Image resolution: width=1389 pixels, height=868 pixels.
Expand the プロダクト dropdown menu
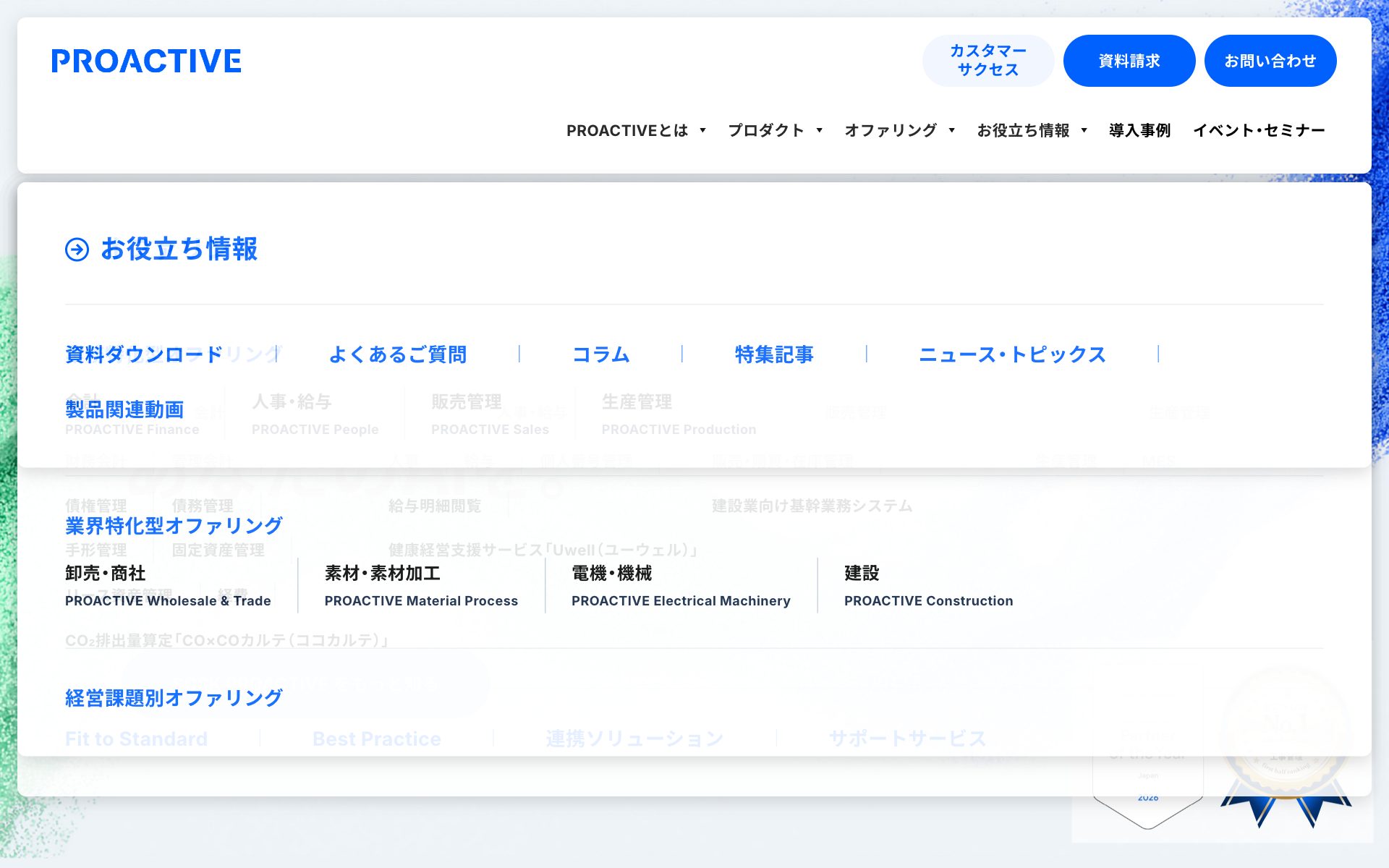(x=776, y=131)
